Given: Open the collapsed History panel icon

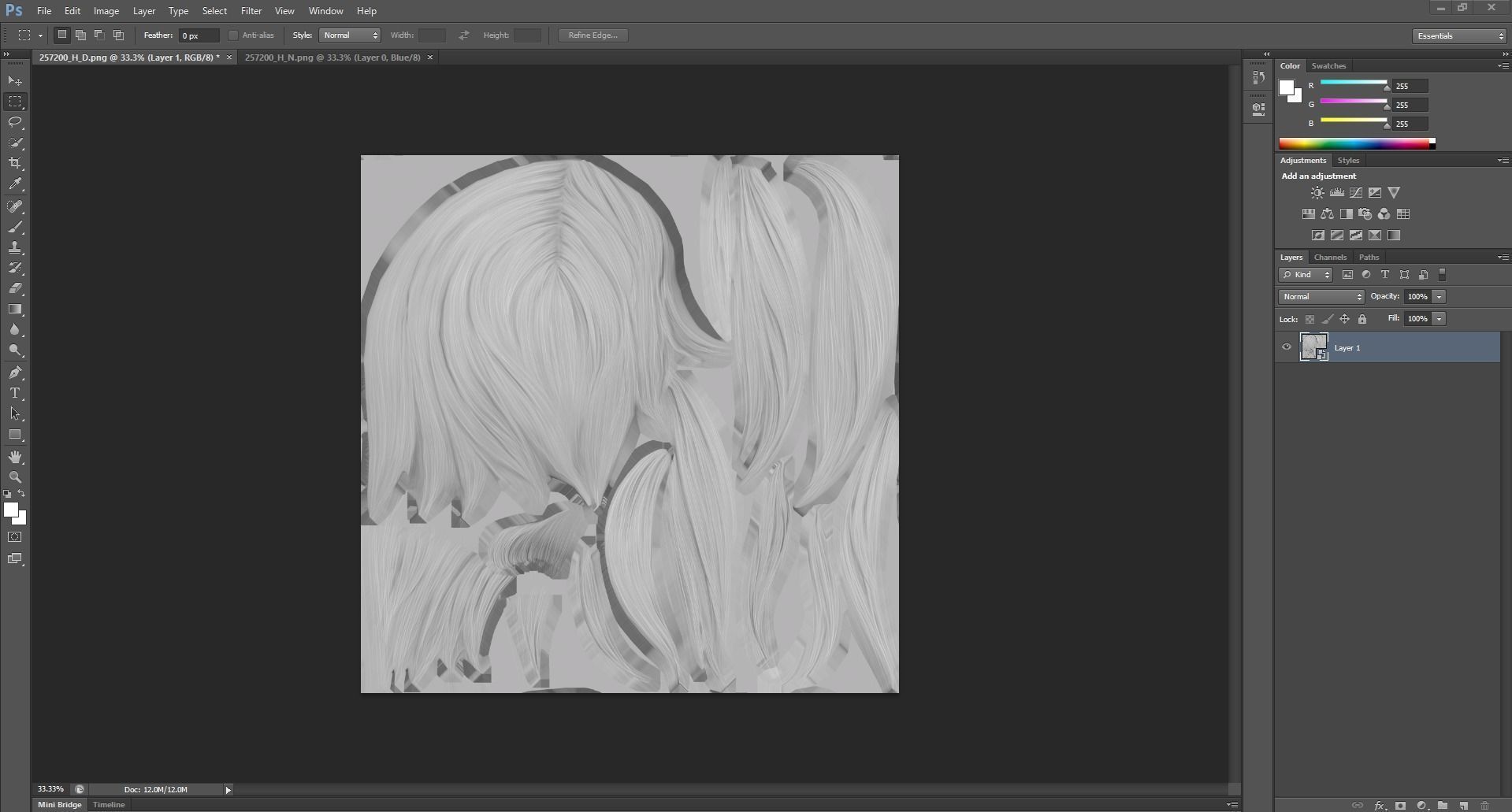Looking at the screenshot, I should [x=1258, y=77].
